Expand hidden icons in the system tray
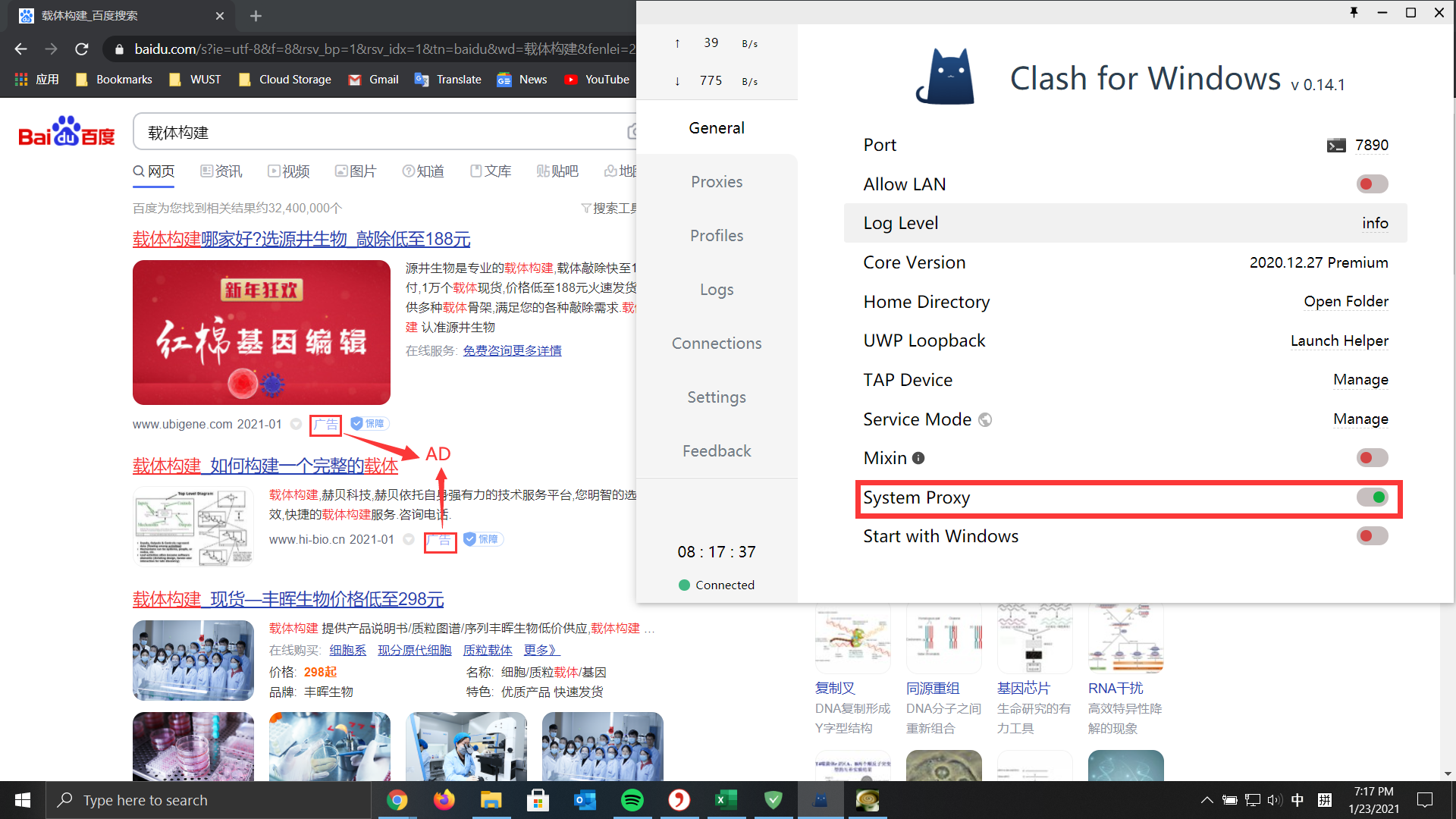1456x819 pixels. (1206, 800)
